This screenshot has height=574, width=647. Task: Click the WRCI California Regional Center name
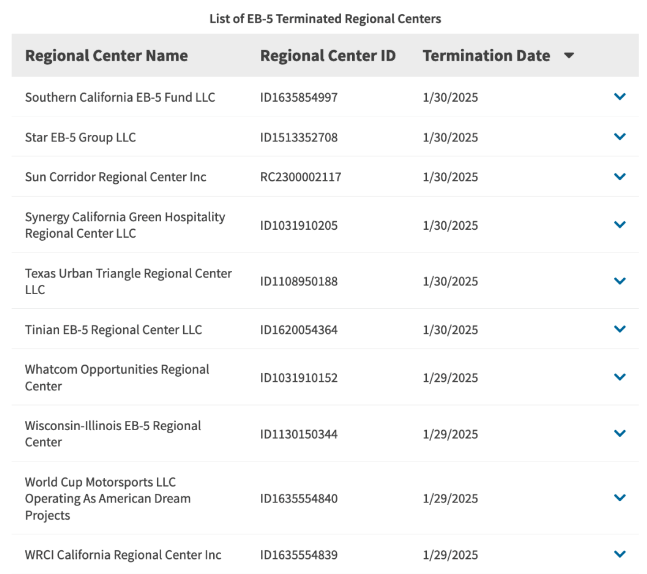[123, 555]
